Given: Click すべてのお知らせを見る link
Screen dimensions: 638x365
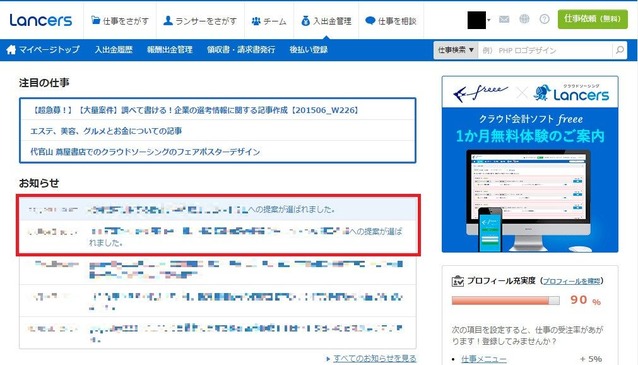Looking at the screenshot, I should tap(374, 358).
